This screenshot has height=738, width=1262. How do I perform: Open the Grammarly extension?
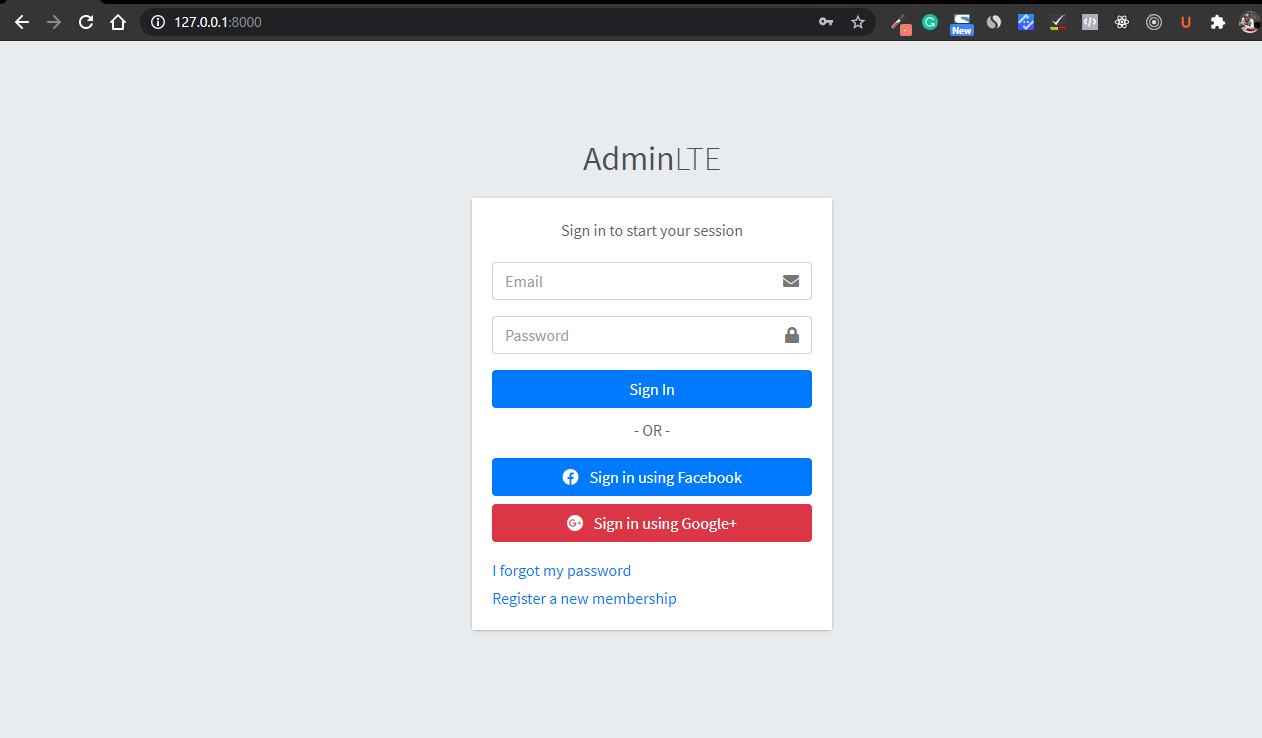coord(929,21)
